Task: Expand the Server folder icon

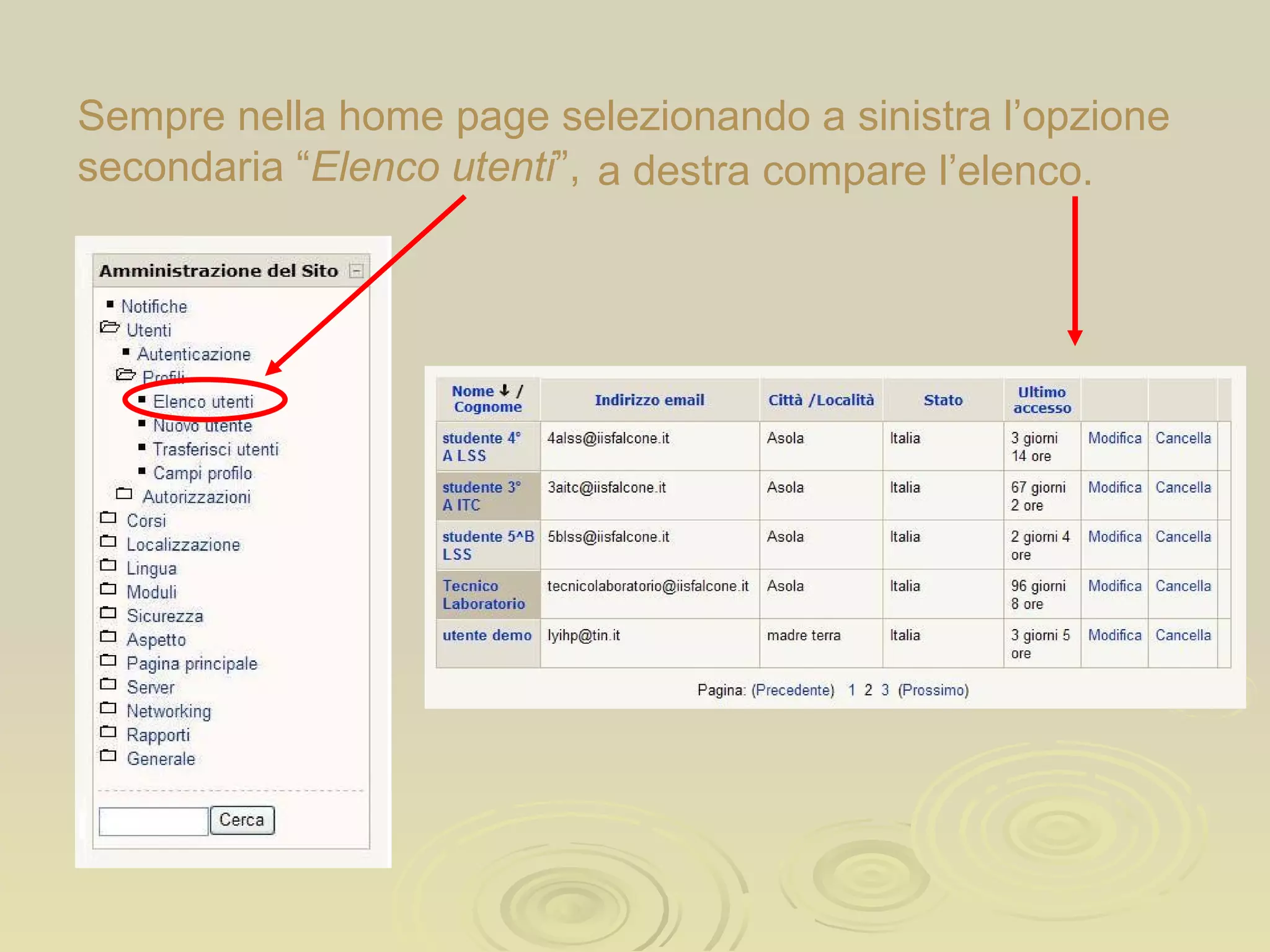Action: 109,684
